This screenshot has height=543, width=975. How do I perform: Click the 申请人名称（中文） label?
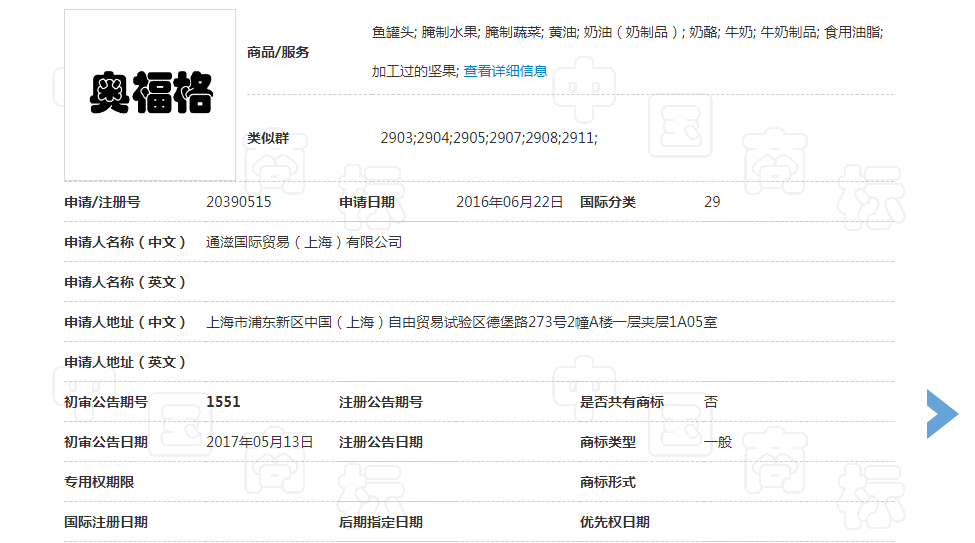pyautogui.click(x=125, y=242)
